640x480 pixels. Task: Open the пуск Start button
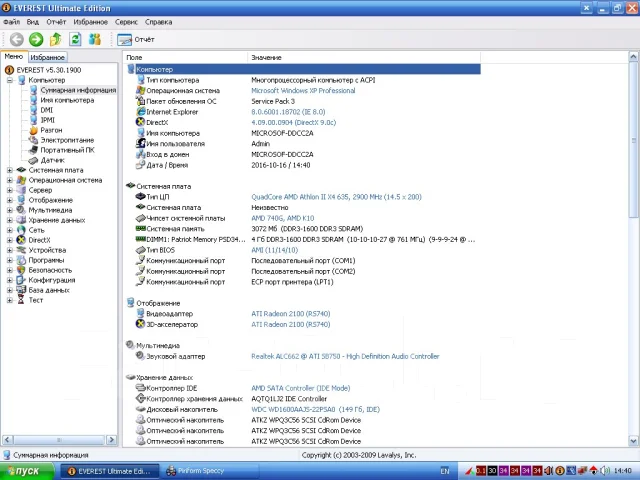pos(27,471)
